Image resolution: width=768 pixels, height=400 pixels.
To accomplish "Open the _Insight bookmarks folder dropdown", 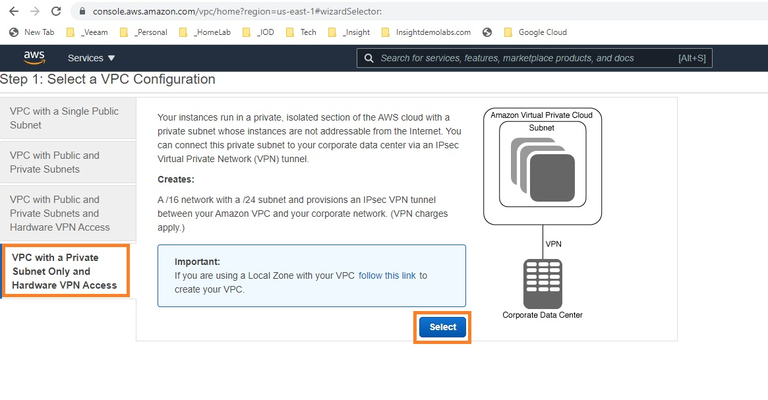I will pyautogui.click(x=349, y=32).
